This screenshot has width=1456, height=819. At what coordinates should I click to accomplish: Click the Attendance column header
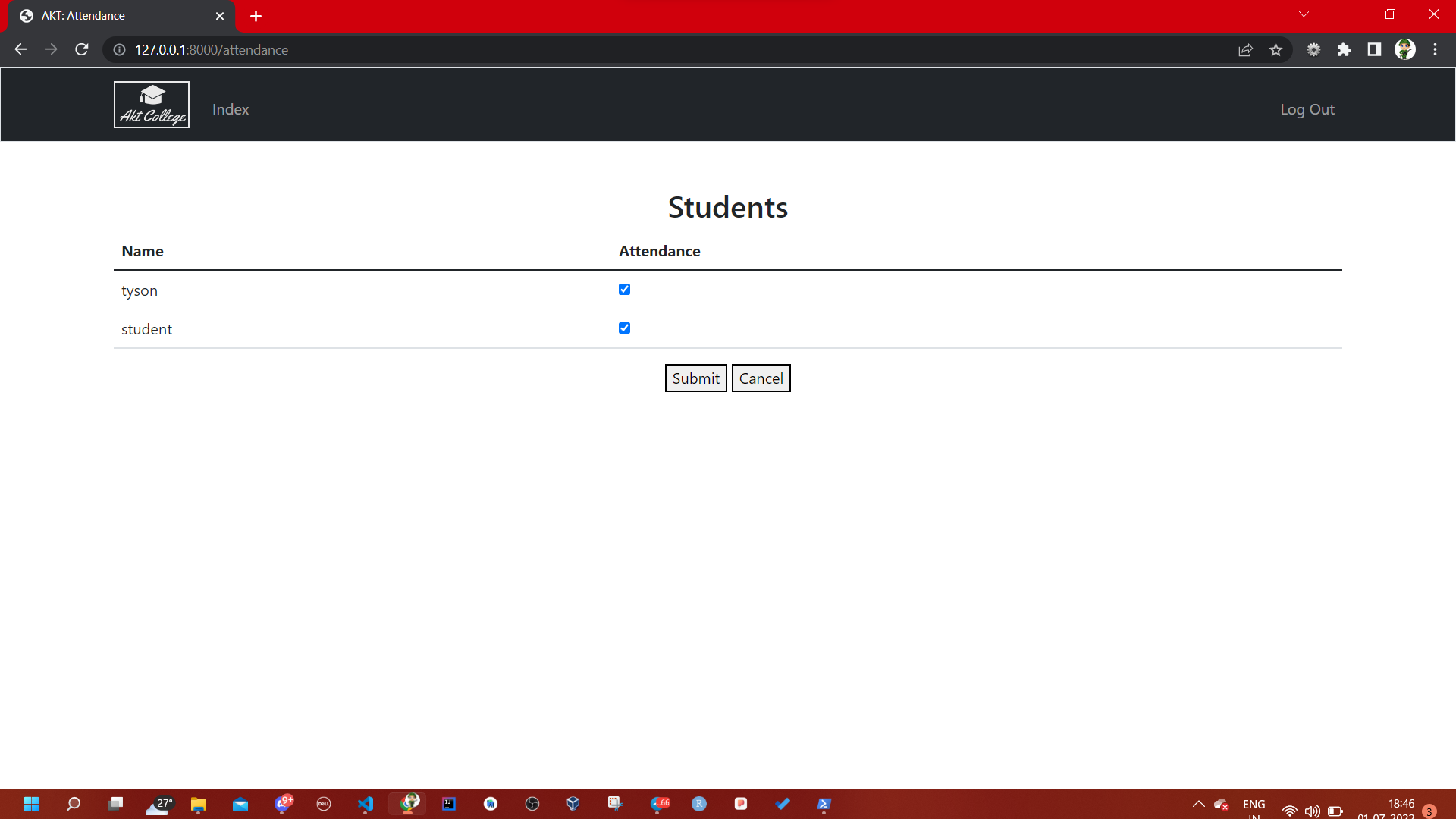659,251
